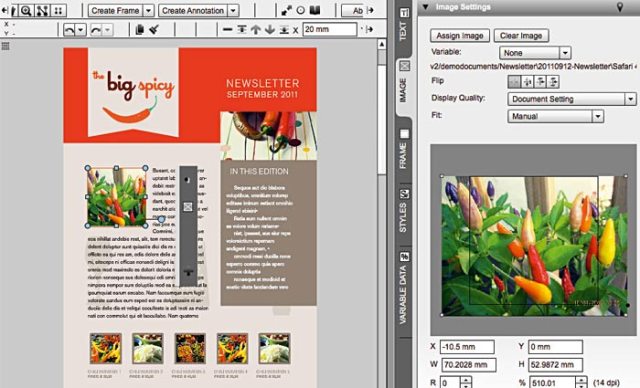Click the Clear Image button

pos(521,35)
